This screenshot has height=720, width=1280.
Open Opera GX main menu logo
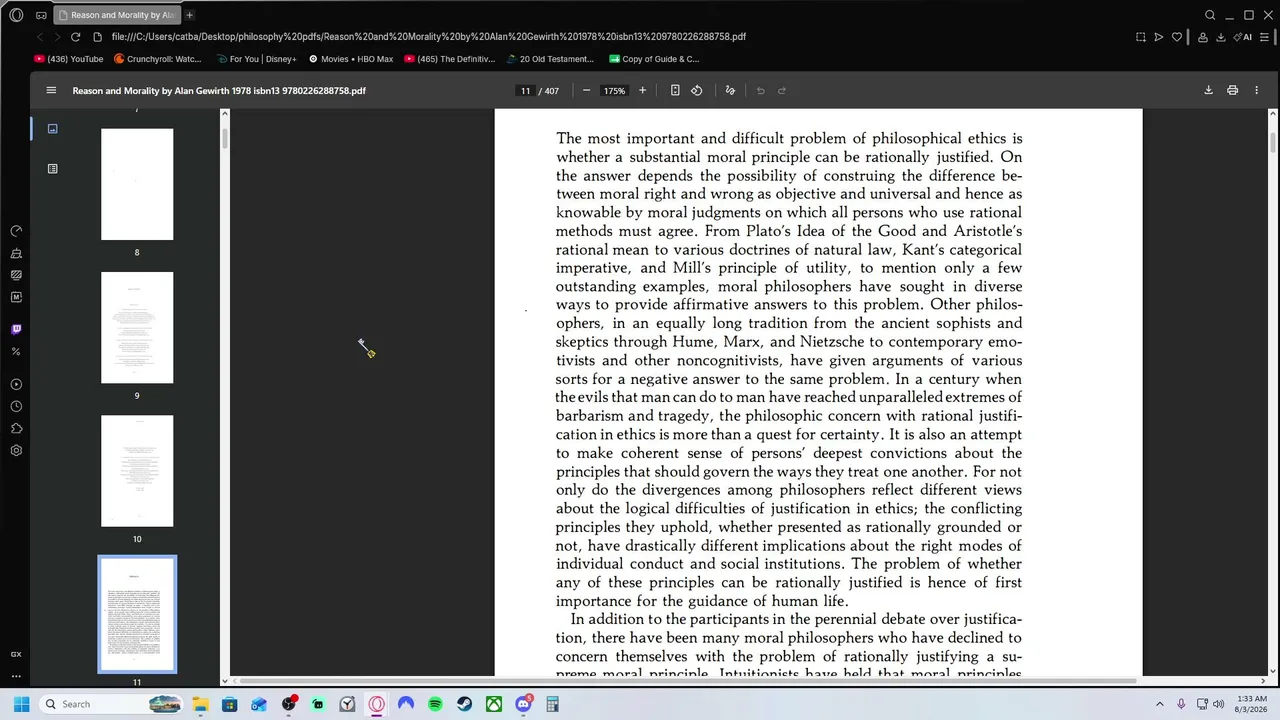pos(16,15)
